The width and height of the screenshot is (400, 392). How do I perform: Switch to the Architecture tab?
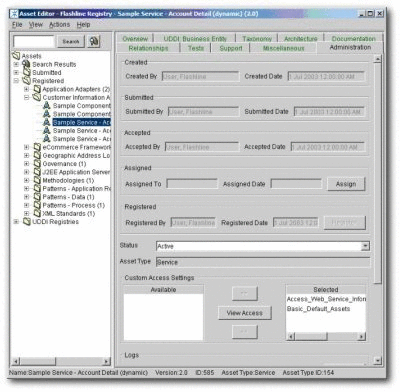301,39
